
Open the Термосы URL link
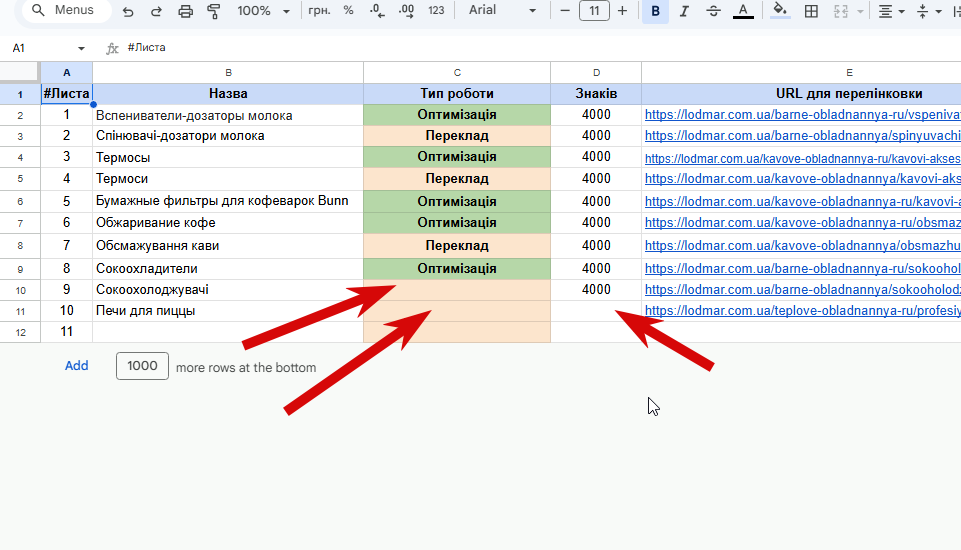point(802,157)
